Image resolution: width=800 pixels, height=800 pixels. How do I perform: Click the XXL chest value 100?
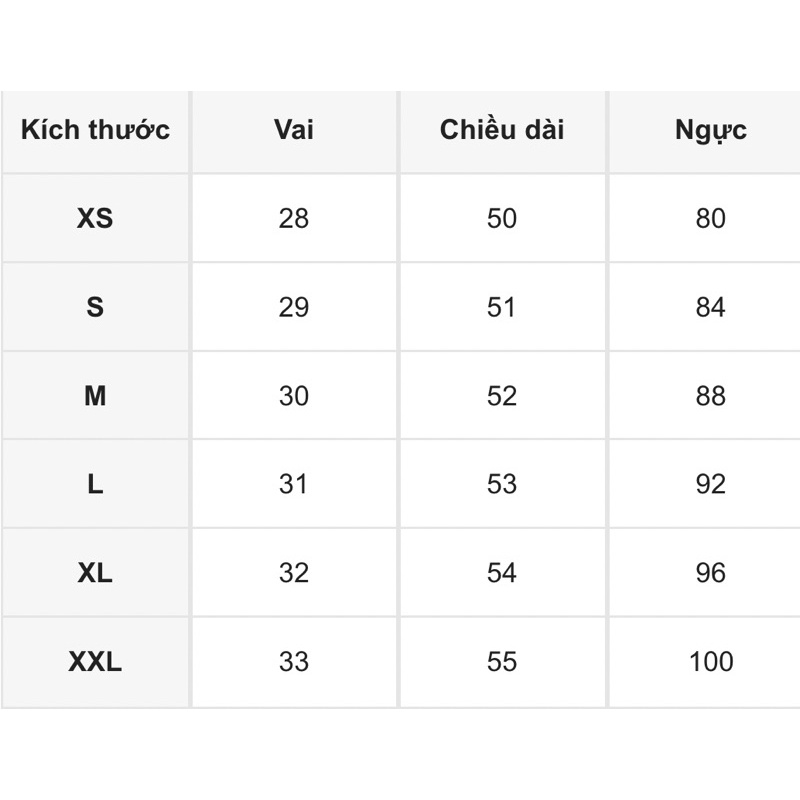(x=711, y=662)
